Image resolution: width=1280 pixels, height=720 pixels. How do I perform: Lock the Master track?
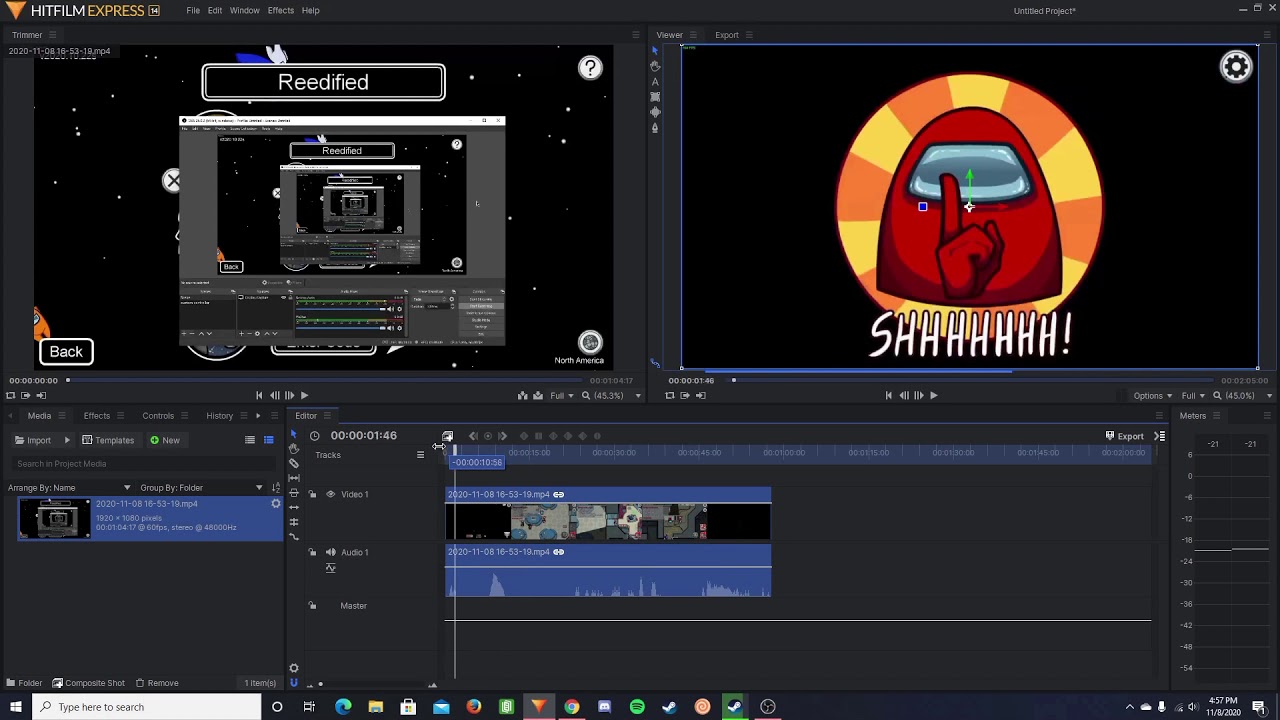(x=312, y=605)
